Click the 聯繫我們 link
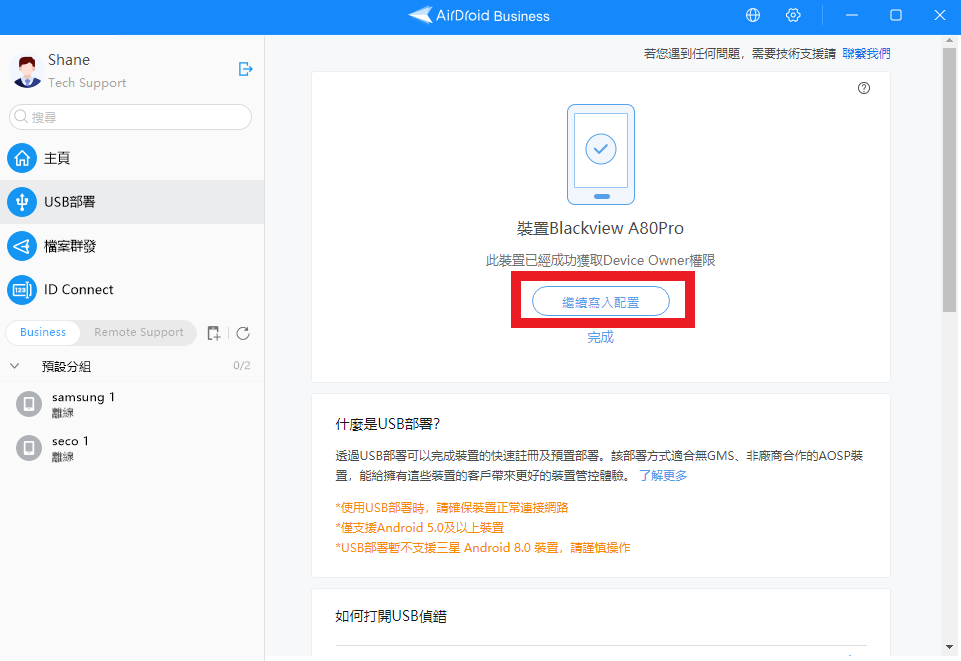 click(866, 54)
